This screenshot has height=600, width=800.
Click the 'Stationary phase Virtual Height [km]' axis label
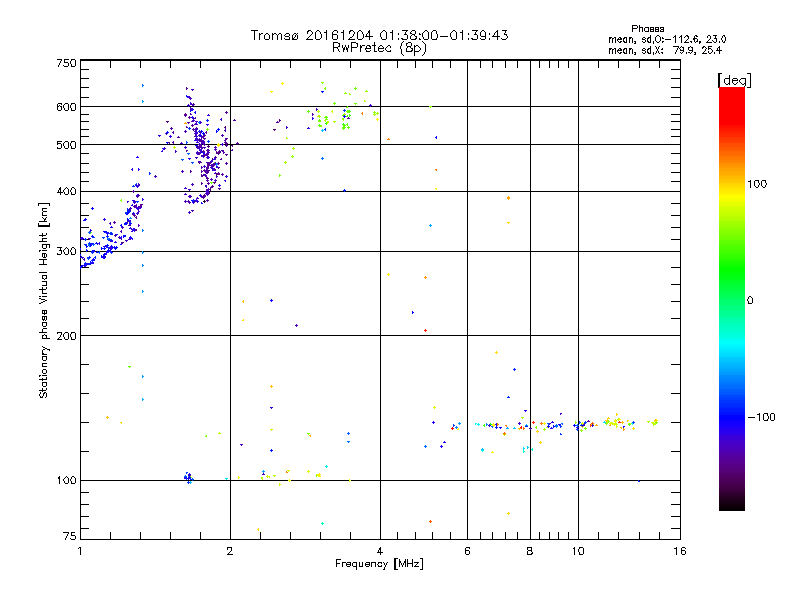(44, 300)
